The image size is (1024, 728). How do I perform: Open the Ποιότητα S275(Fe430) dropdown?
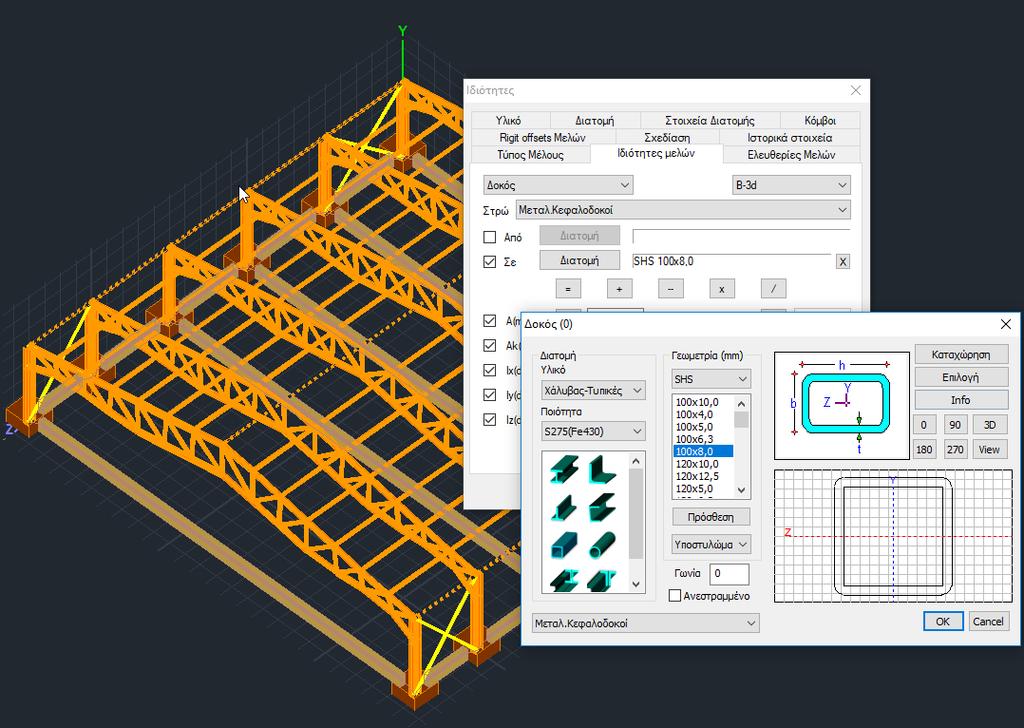pyautogui.click(x=593, y=431)
